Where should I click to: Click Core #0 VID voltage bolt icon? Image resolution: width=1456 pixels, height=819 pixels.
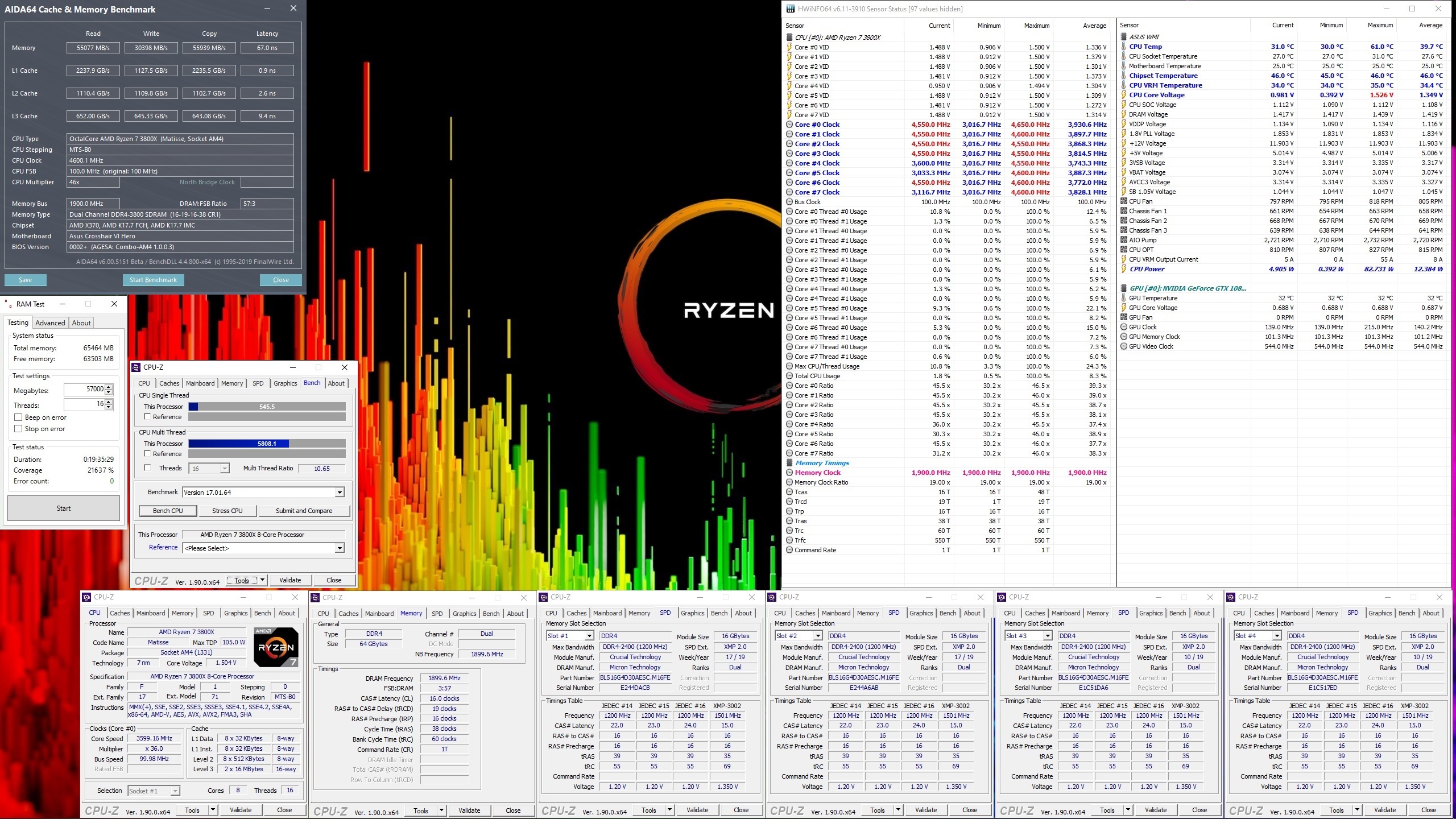click(x=789, y=47)
